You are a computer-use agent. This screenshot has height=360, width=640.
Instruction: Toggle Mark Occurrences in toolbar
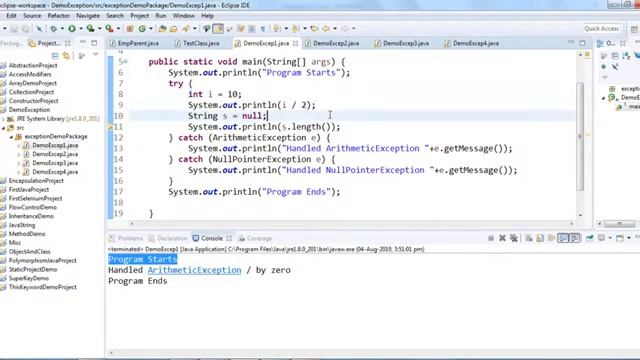(x=218, y=29)
